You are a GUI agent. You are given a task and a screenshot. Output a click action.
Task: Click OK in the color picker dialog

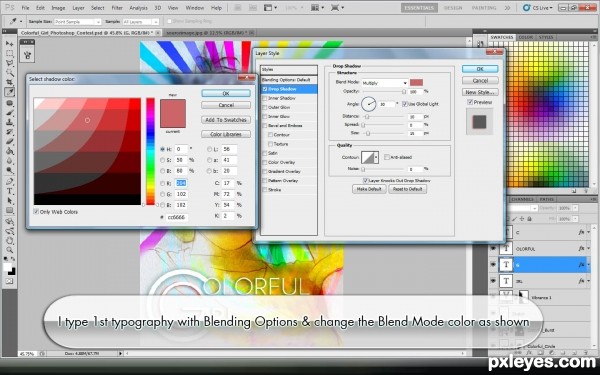coord(226,93)
